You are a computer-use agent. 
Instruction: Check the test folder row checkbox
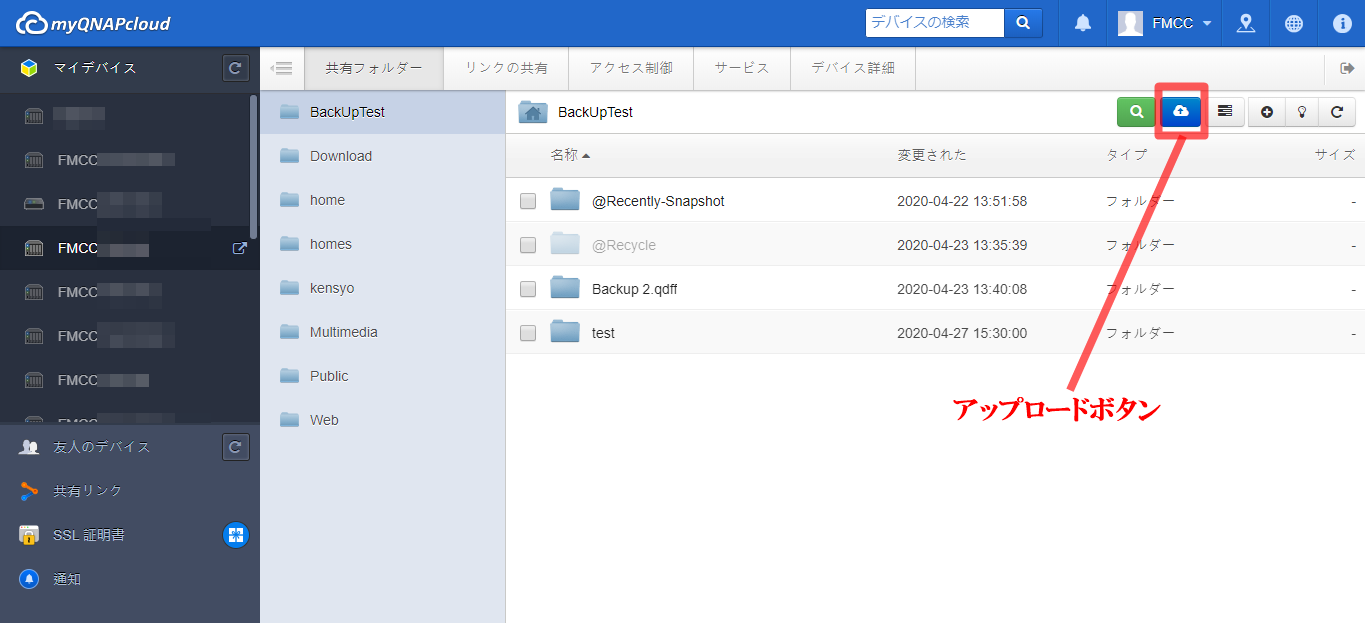tap(528, 333)
